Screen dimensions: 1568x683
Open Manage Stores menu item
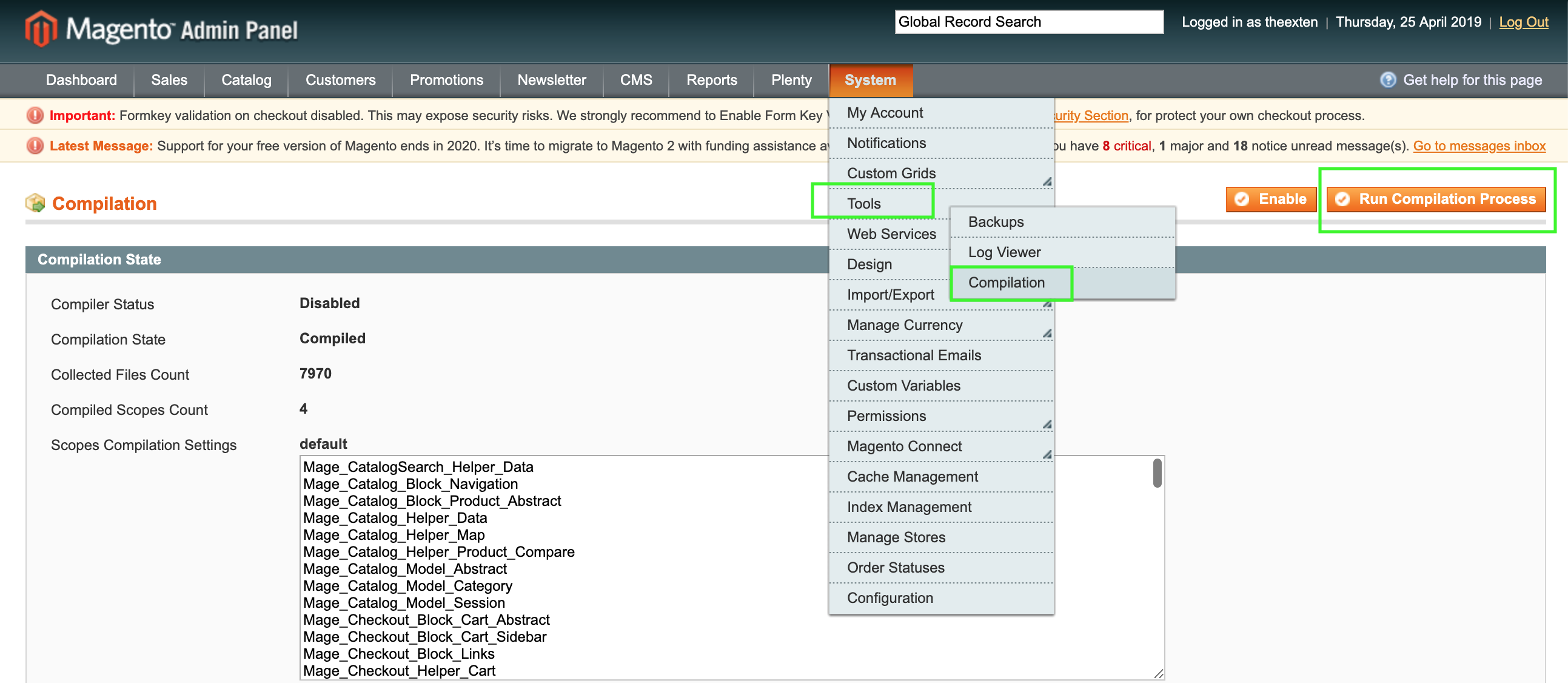[941, 537]
